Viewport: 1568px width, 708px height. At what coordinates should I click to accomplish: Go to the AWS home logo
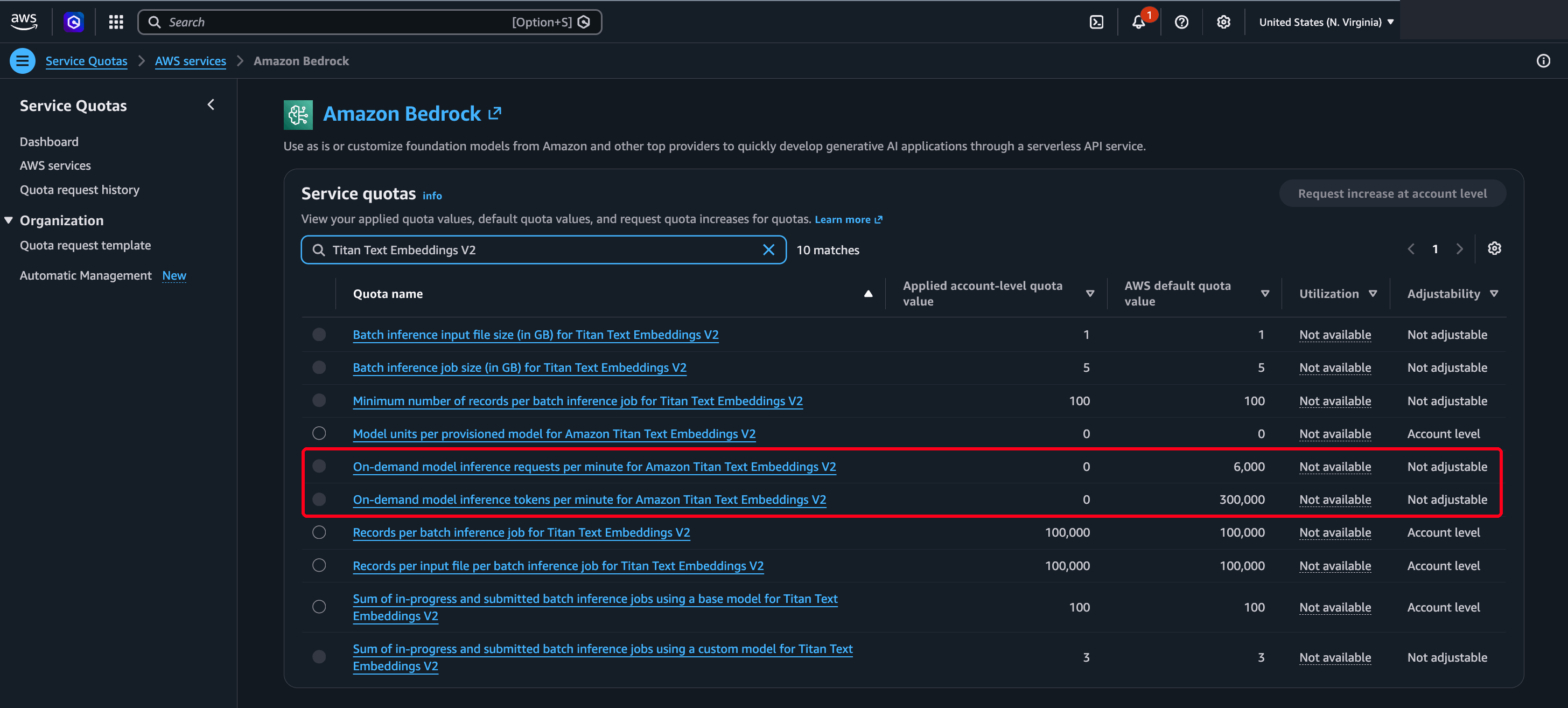pyautogui.click(x=24, y=22)
